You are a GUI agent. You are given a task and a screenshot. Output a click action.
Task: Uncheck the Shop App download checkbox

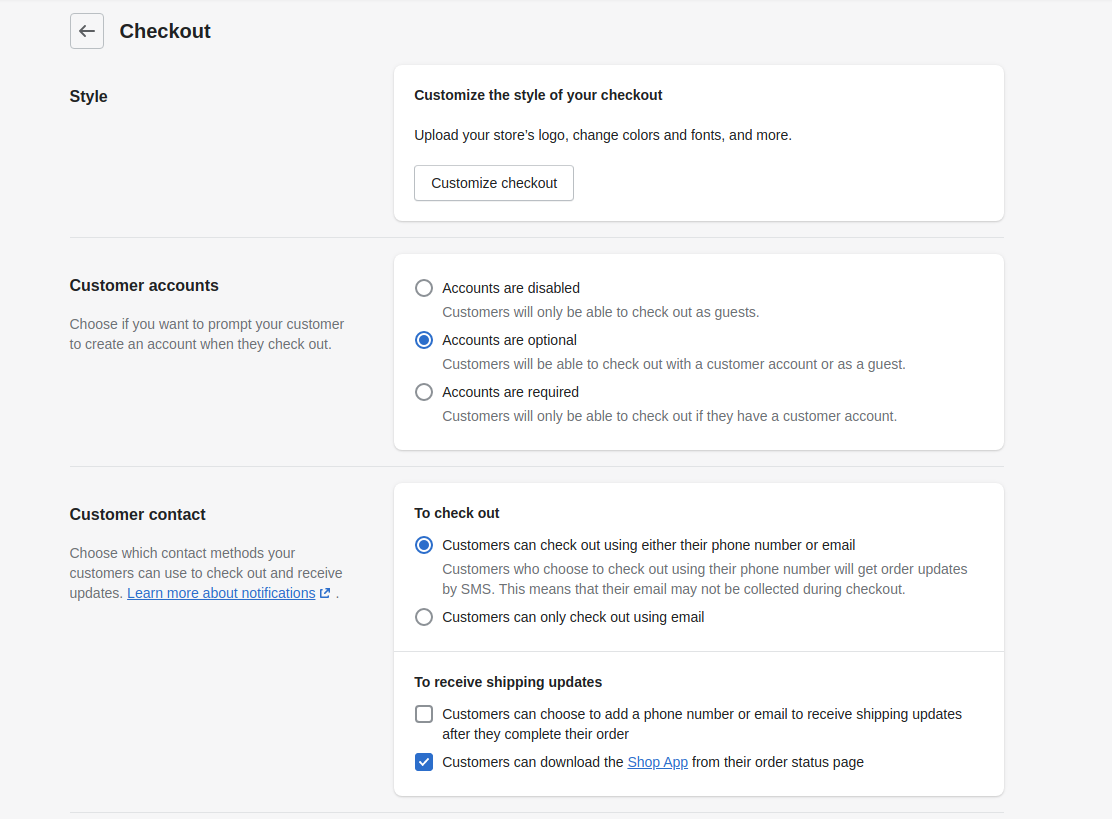point(423,762)
